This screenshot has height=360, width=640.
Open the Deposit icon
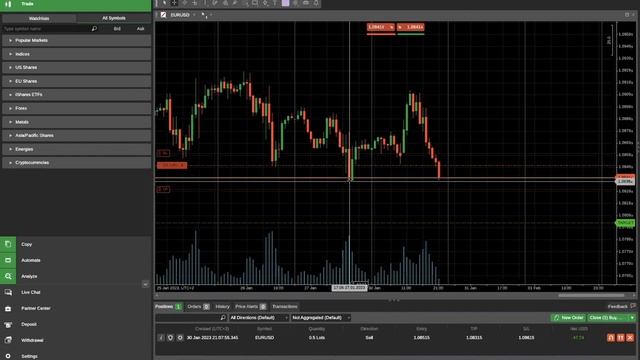click(8, 324)
